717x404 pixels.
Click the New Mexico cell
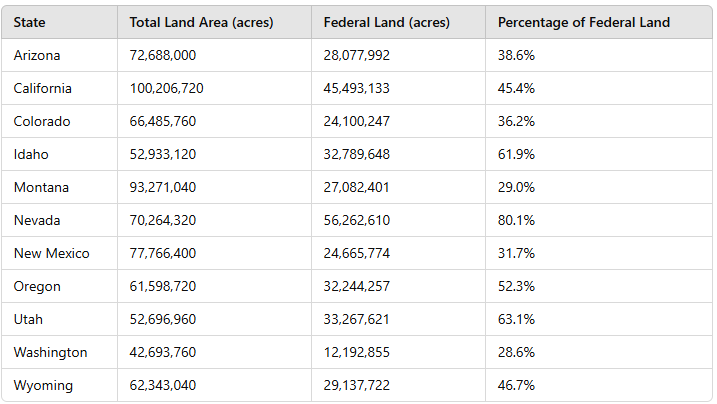(51, 253)
